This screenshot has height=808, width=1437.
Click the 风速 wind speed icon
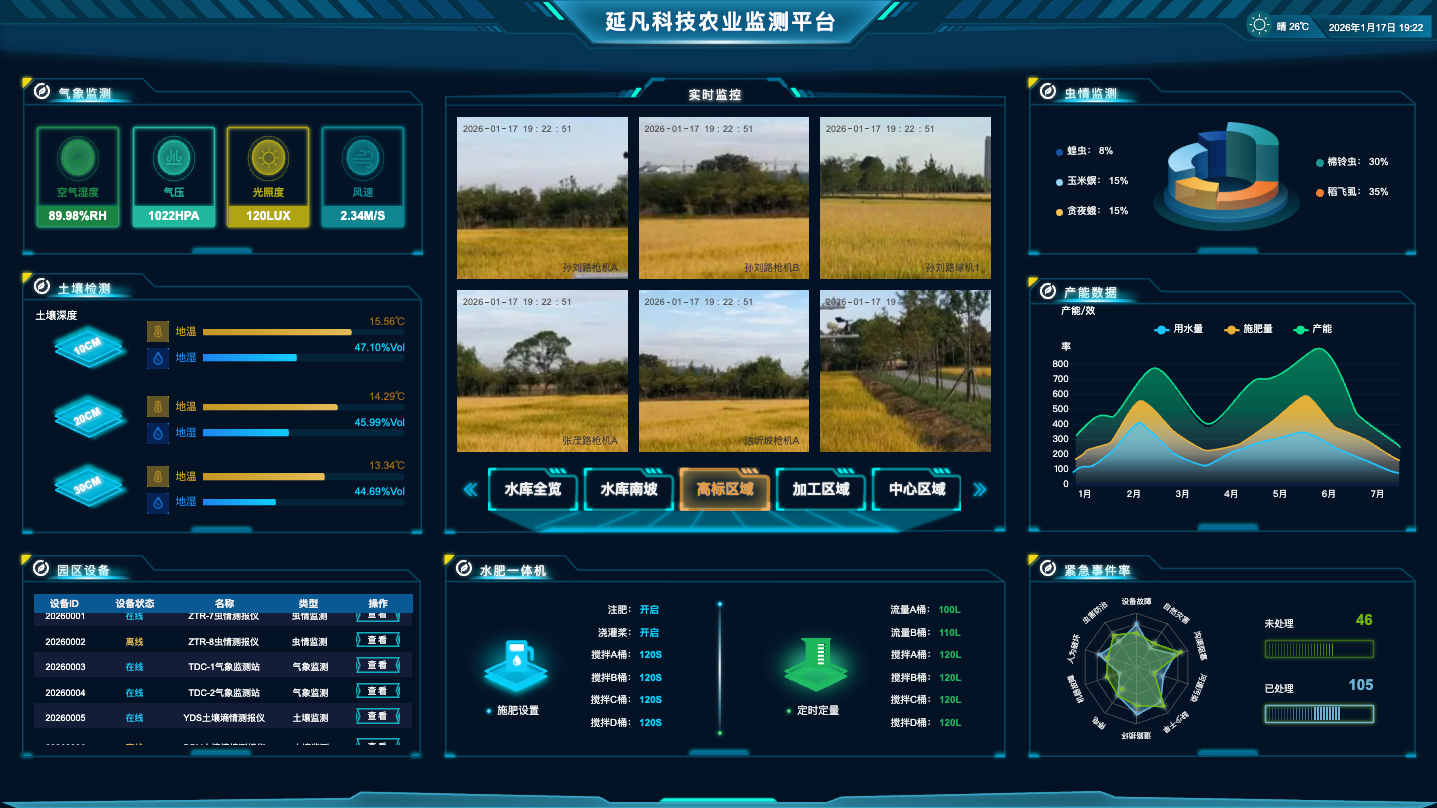pos(362,158)
